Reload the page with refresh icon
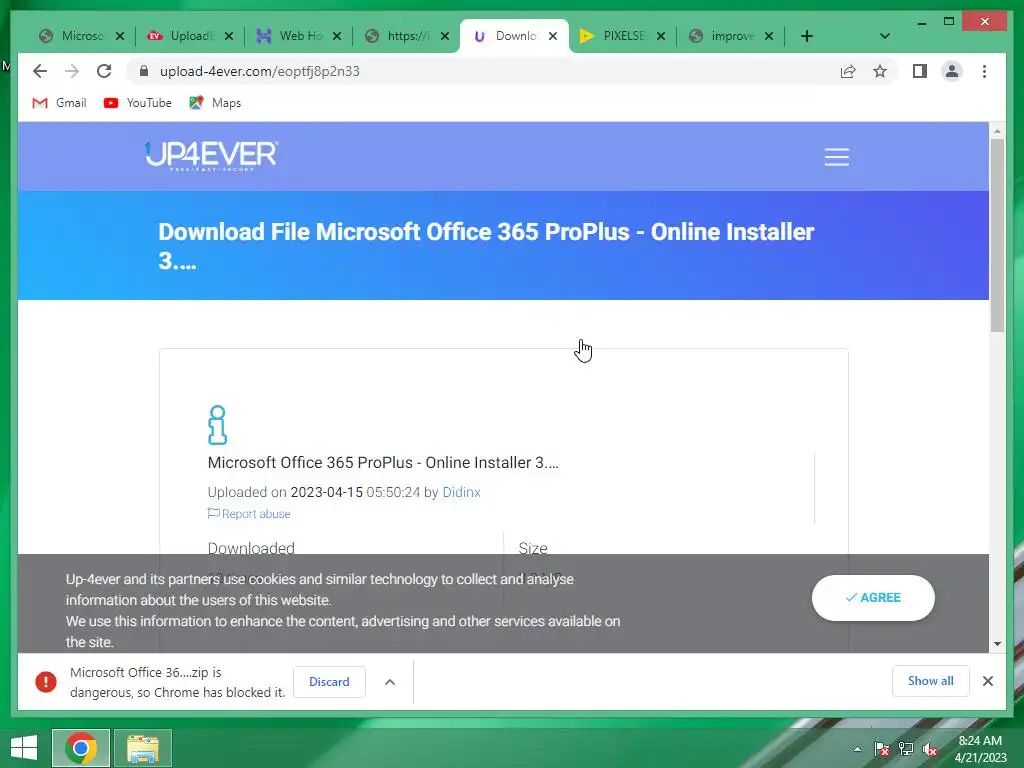This screenshot has height=768, width=1024. [x=104, y=71]
